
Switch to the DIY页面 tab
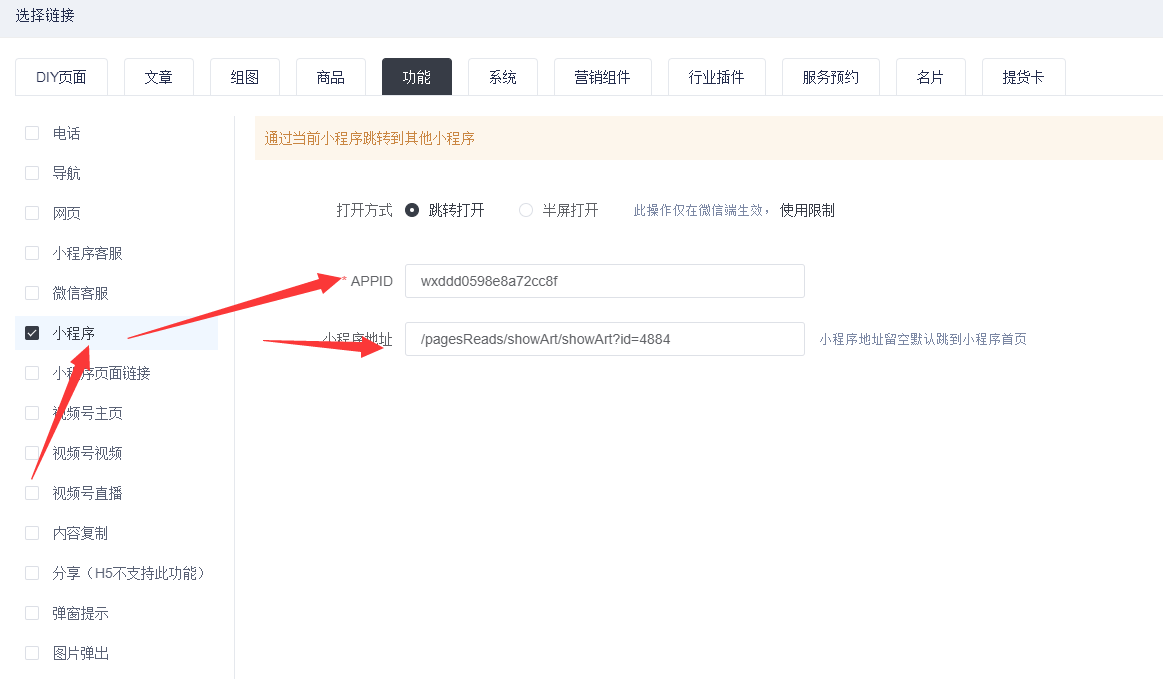coord(61,77)
